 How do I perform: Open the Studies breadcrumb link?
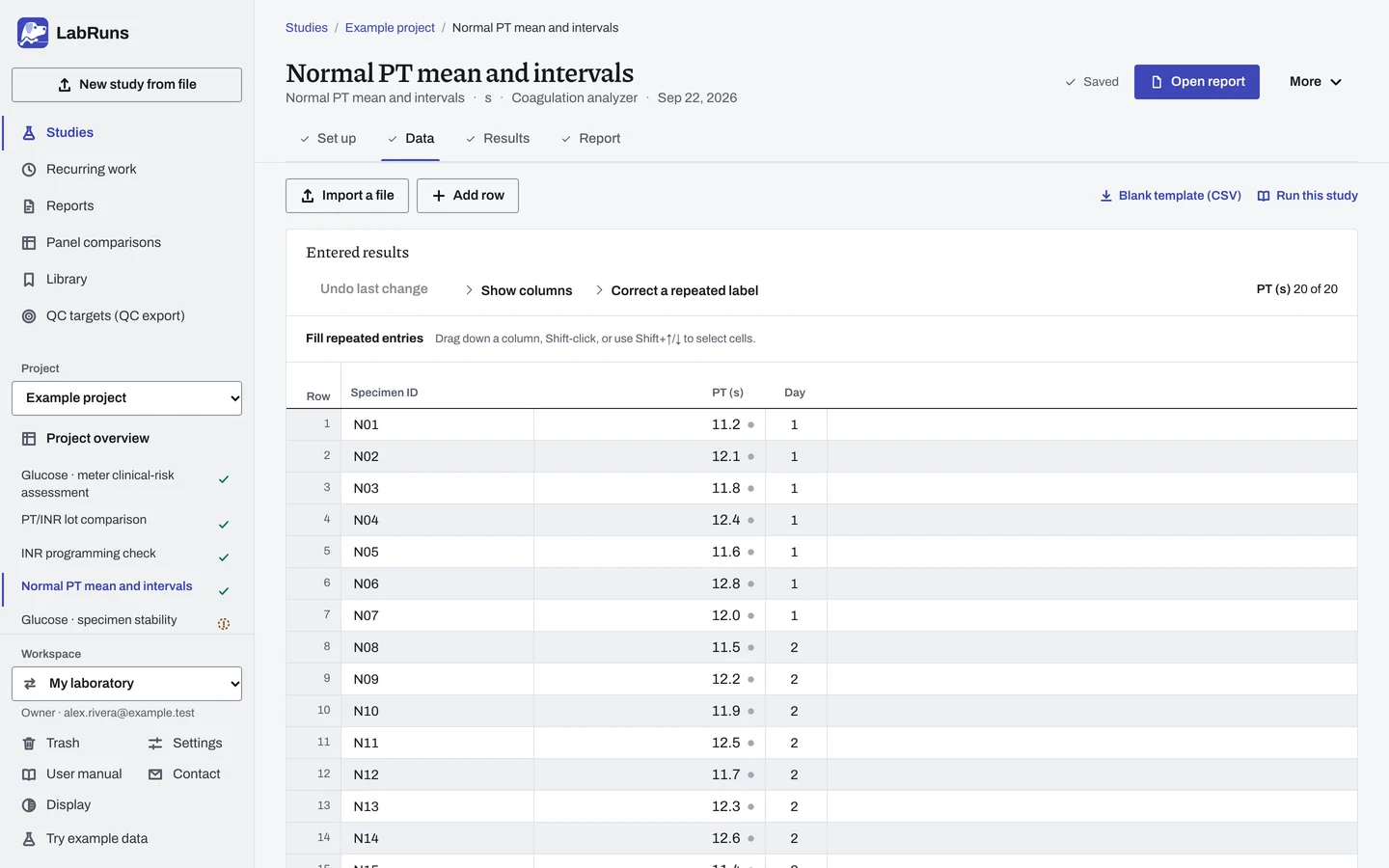(x=307, y=28)
